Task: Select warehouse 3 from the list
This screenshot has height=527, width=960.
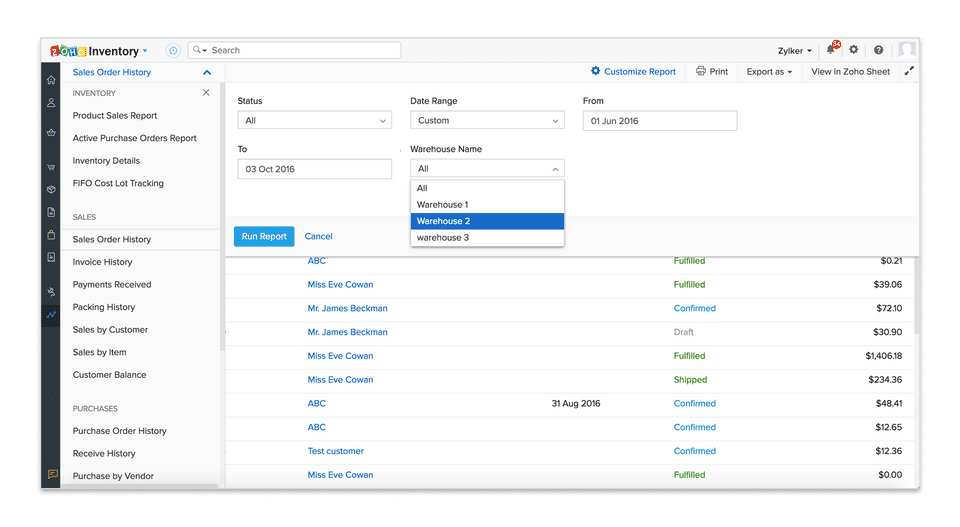Action: point(487,237)
